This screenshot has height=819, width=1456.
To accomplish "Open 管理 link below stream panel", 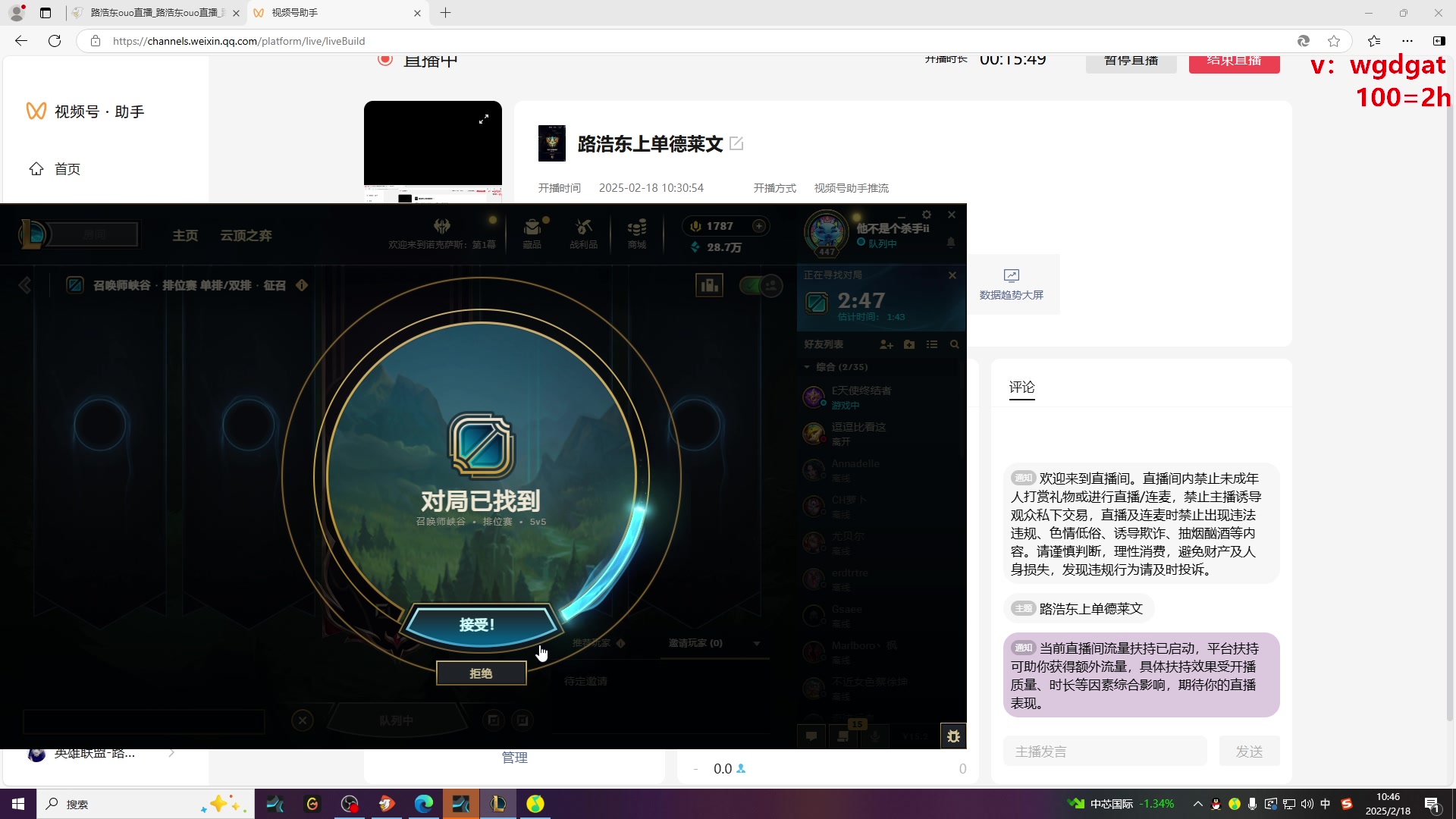I will pos(514,757).
